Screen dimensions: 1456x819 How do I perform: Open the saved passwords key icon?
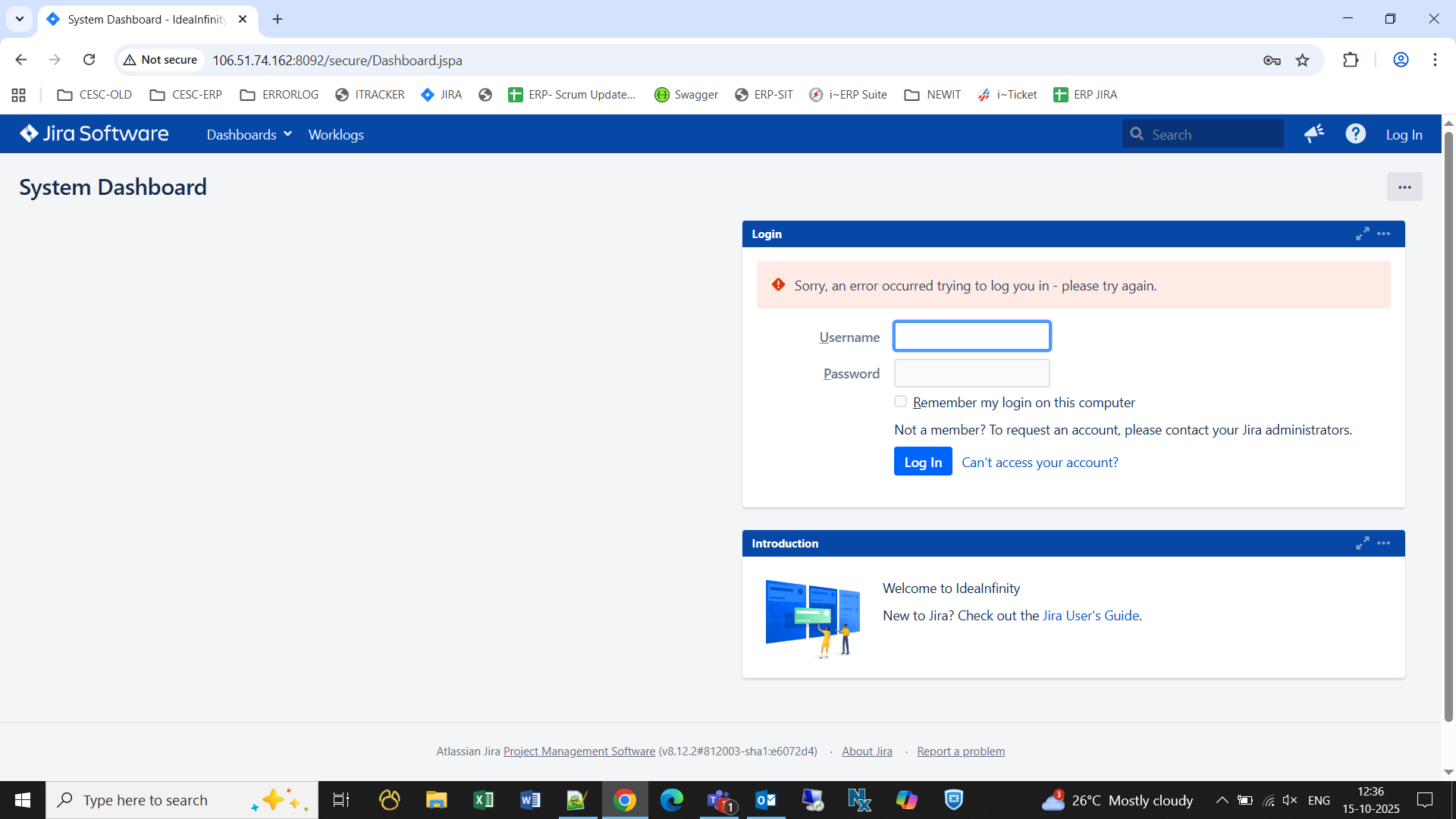pos(1272,61)
